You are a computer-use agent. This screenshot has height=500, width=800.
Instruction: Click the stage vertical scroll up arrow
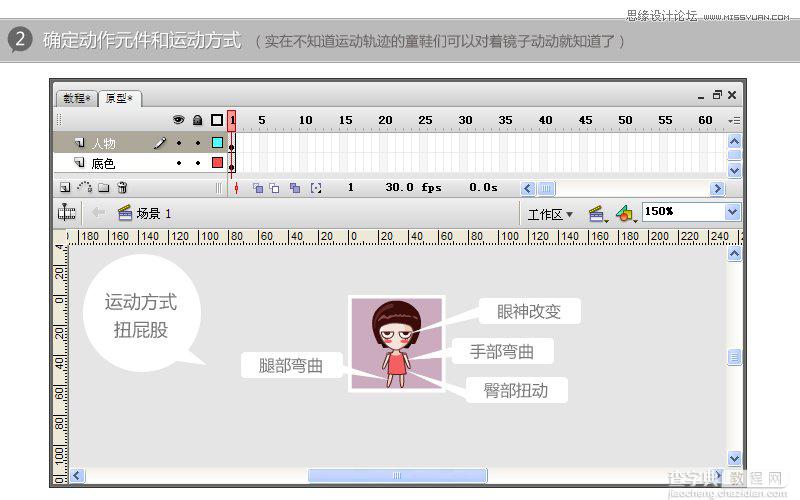coord(734,254)
